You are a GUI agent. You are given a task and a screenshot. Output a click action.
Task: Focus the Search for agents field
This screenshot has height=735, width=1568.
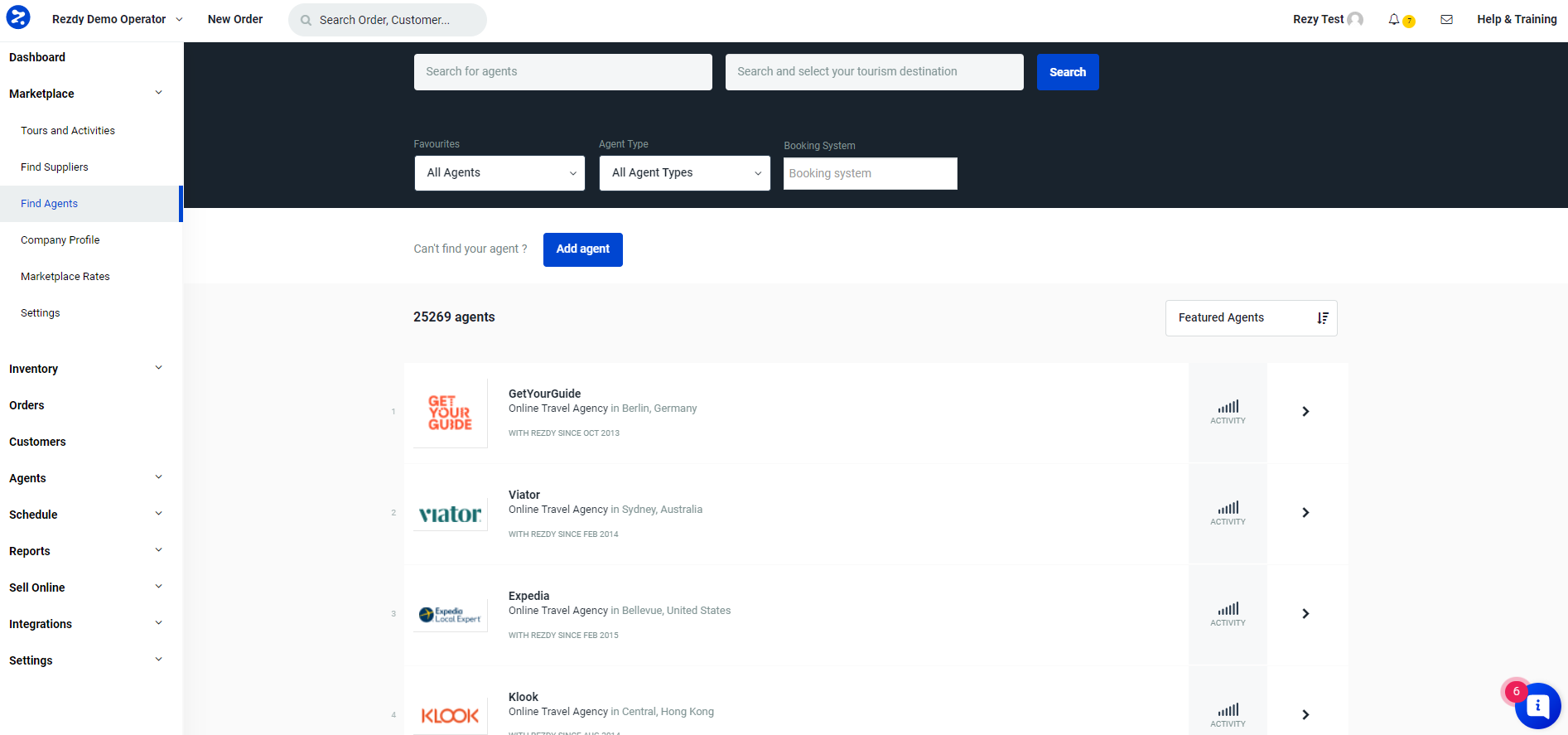(562, 72)
